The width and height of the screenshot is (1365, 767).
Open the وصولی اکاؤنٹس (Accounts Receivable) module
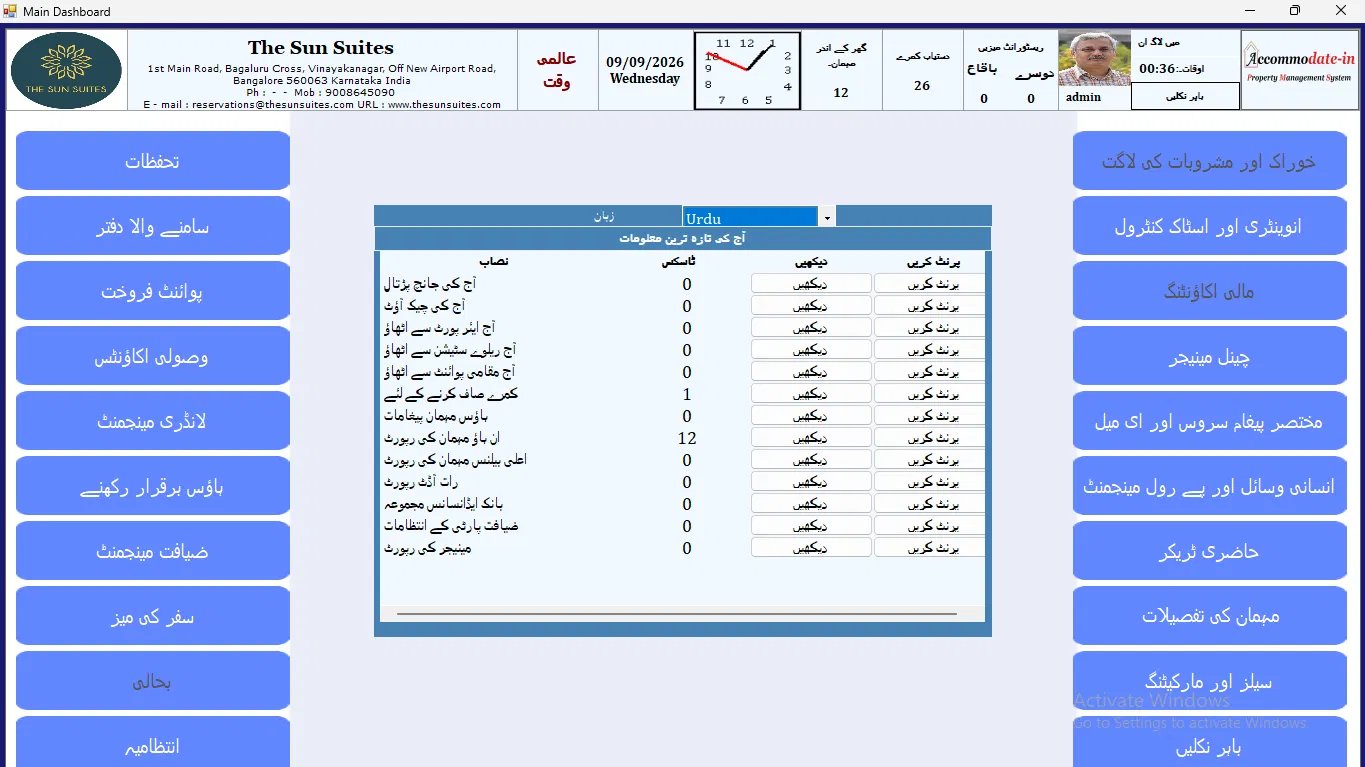click(153, 356)
